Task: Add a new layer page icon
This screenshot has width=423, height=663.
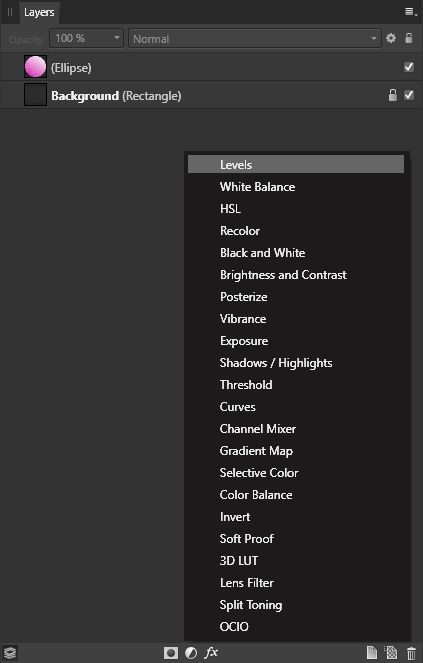Action: click(x=371, y=653)
